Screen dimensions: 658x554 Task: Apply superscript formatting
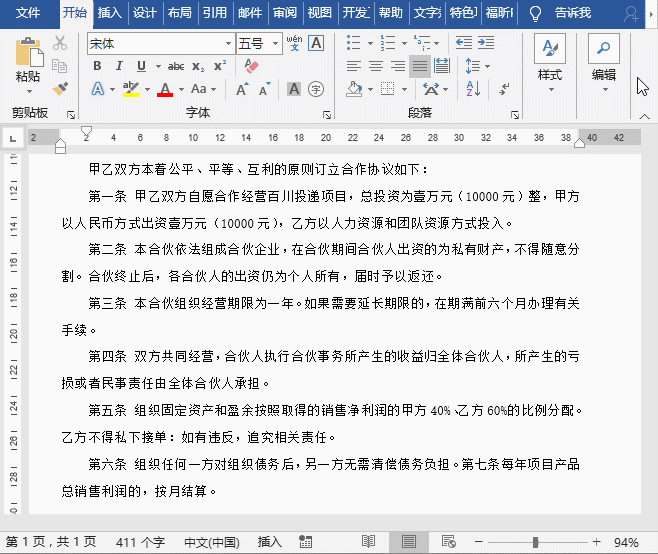point(219,66)
